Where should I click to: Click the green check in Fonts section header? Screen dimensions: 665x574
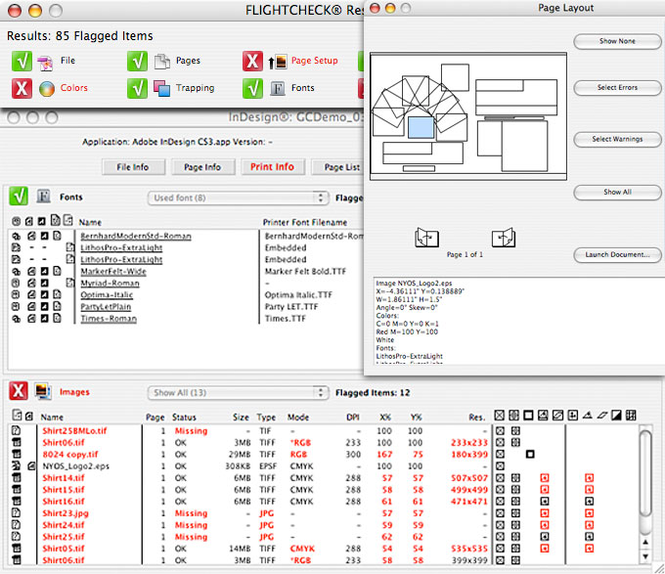(19, 196)
